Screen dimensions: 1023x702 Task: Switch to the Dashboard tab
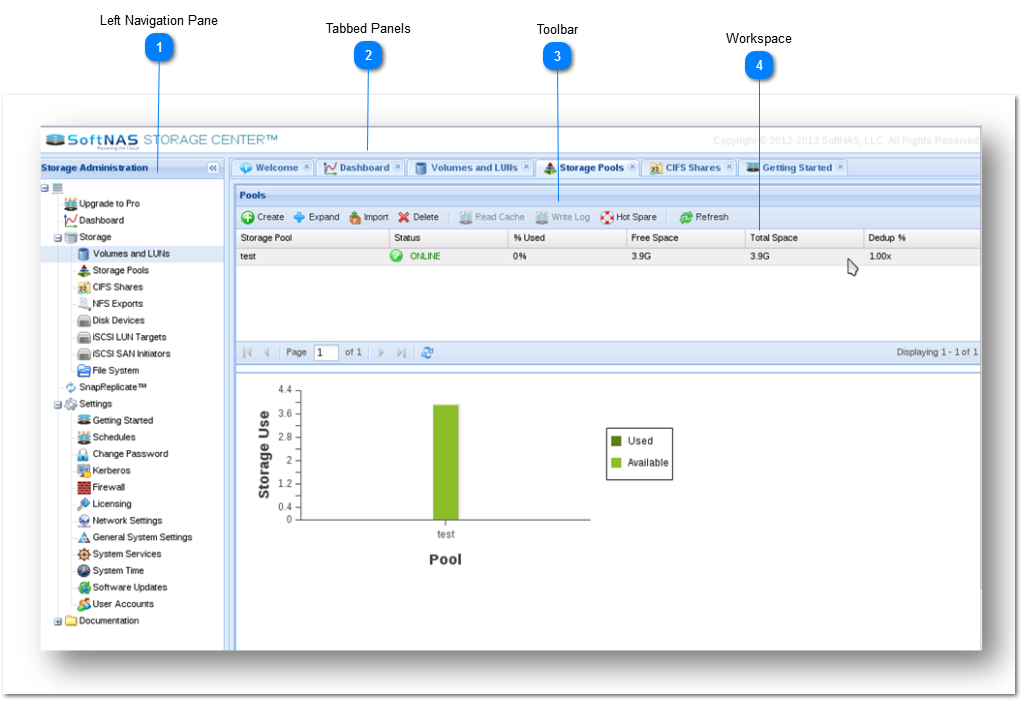tap(357, 168)
